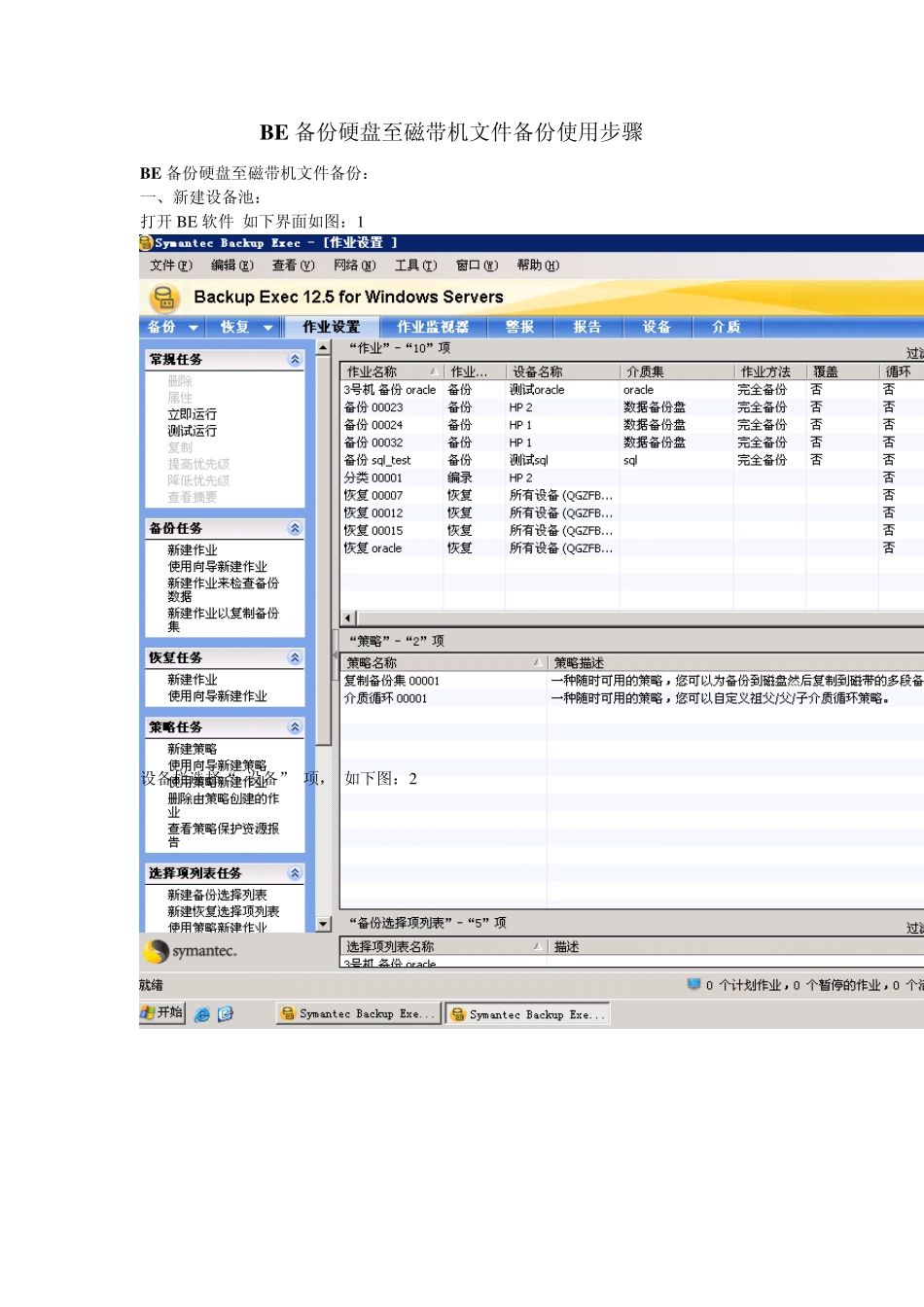The image size is (924, 1307).
Task: Click 新建作业 under 备份任务
Action: click(x=192, y=550)
